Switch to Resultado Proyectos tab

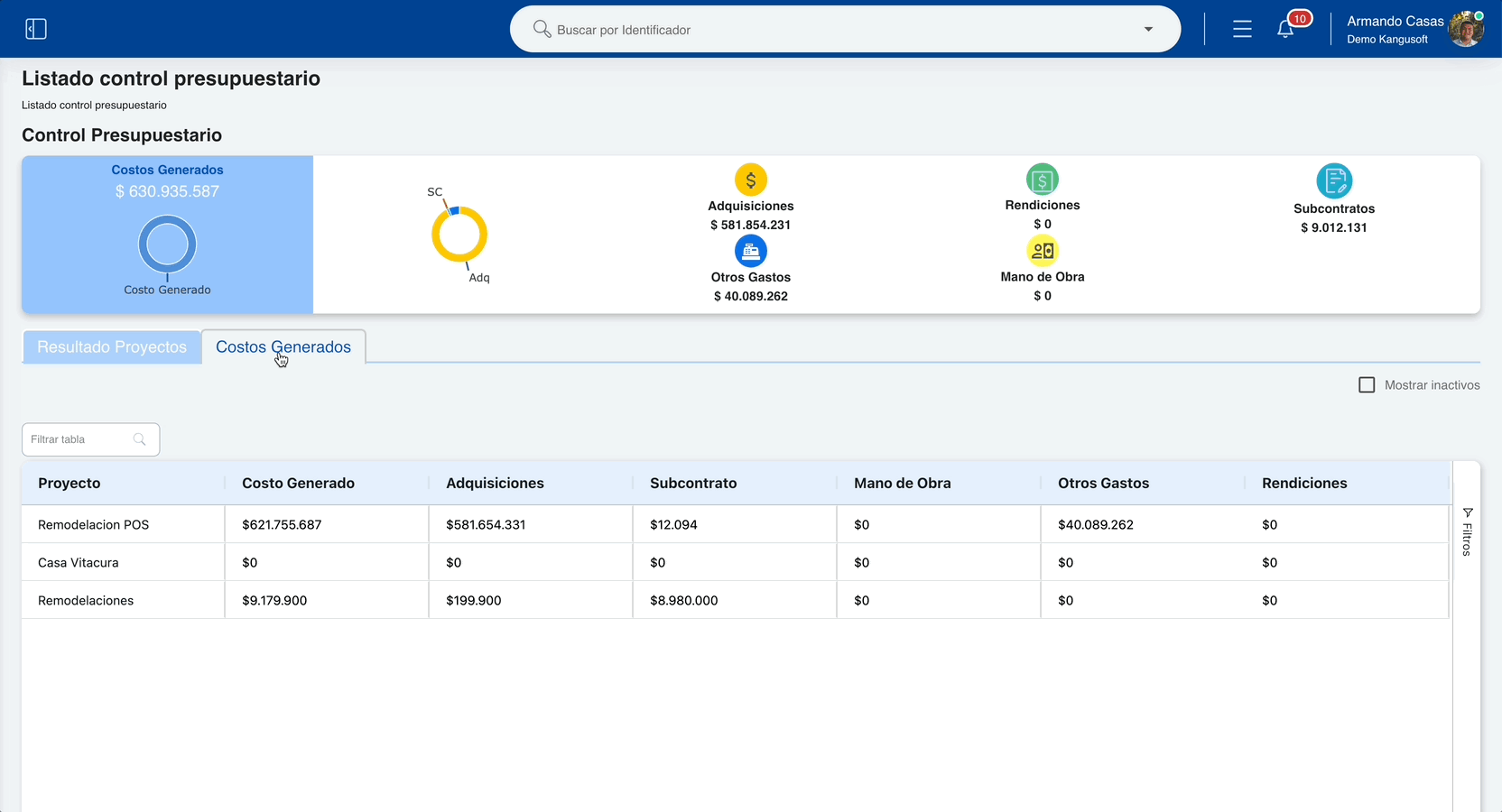coord(112,347)
